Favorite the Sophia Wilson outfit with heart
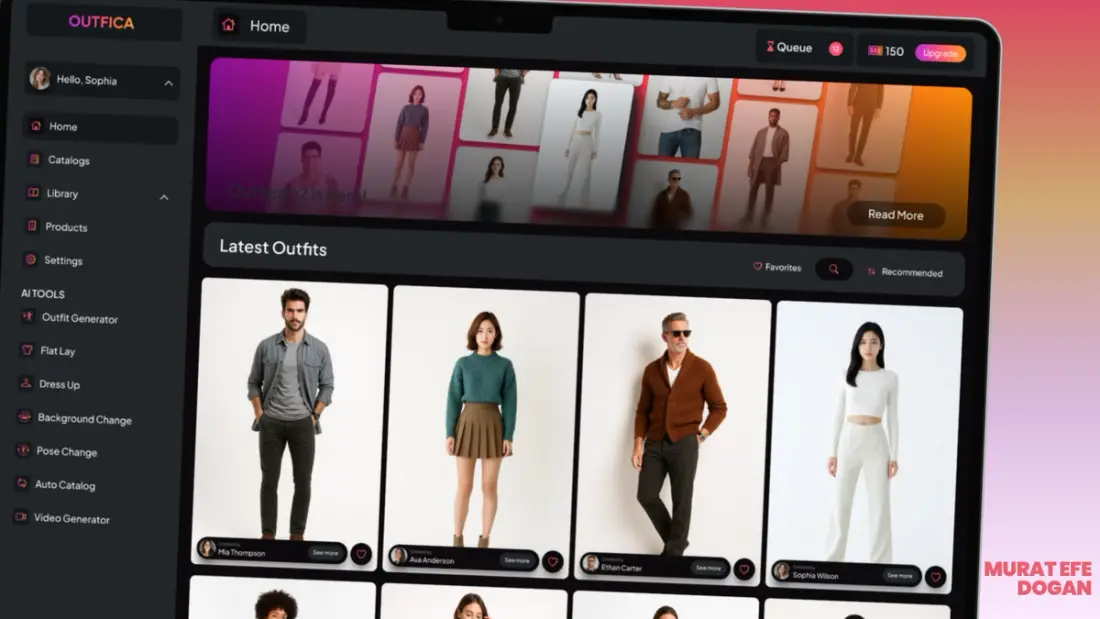The height and width of the screenshot is (619, 1100). 935,577
